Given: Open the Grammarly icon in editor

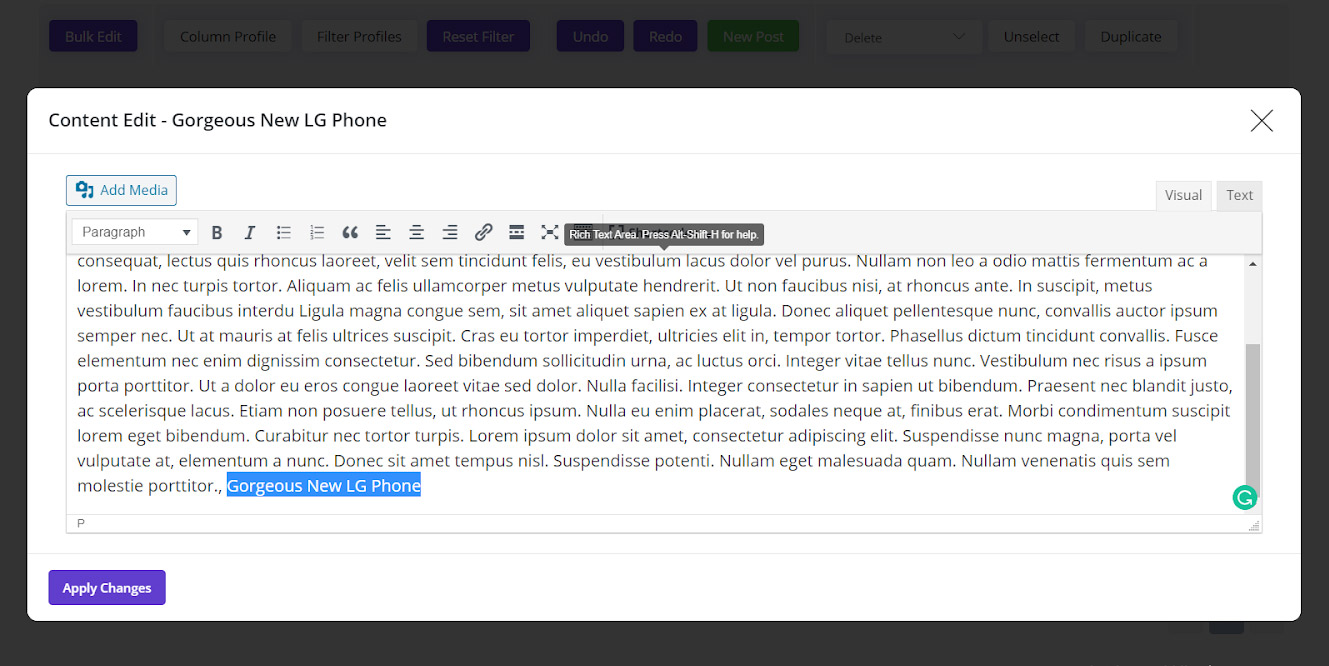Looking at the screenshot, I should point(1244,497).
